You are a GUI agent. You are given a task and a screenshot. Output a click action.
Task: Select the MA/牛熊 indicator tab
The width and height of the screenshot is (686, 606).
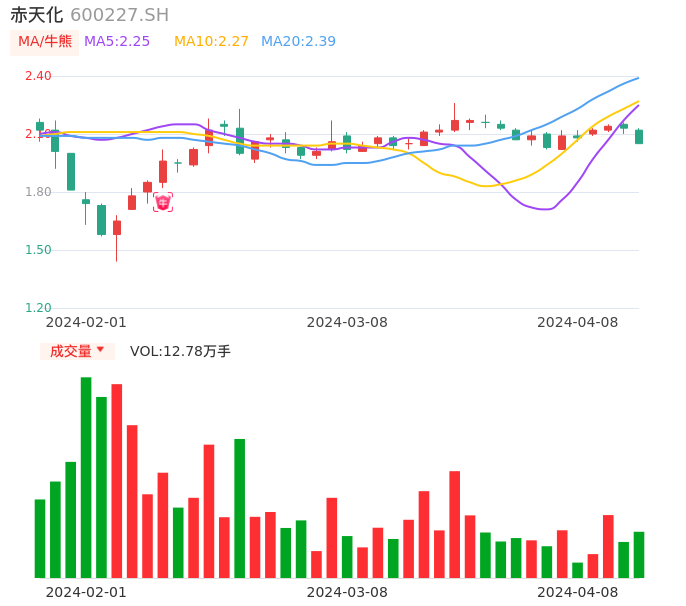coord(44,42)
